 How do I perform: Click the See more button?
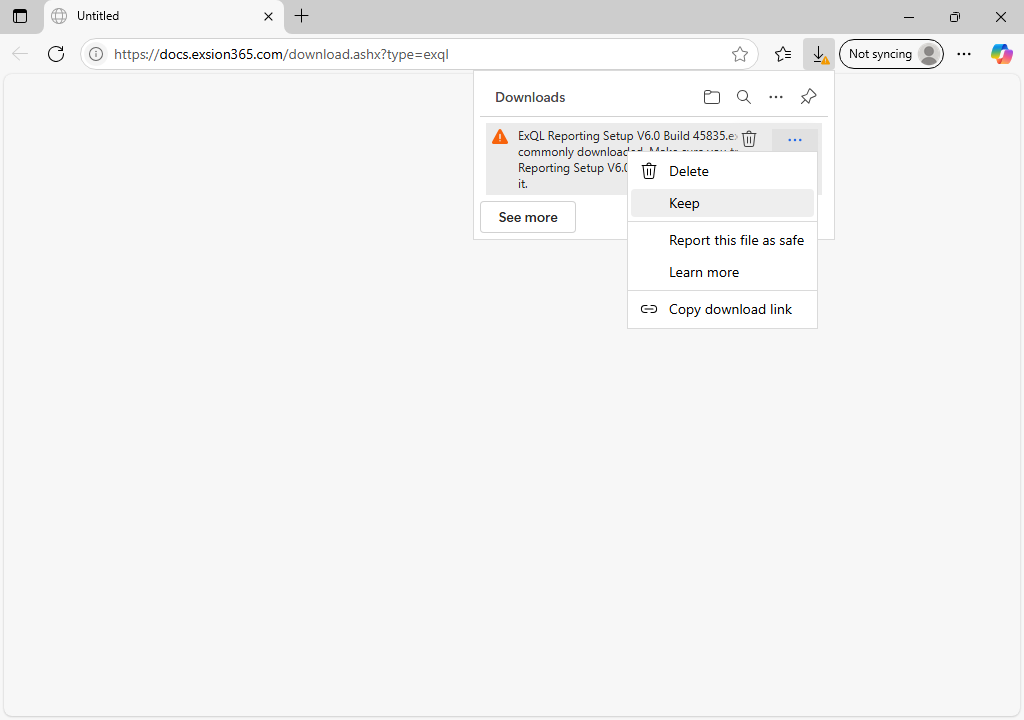pyautogui.click(x=528, y=217)
